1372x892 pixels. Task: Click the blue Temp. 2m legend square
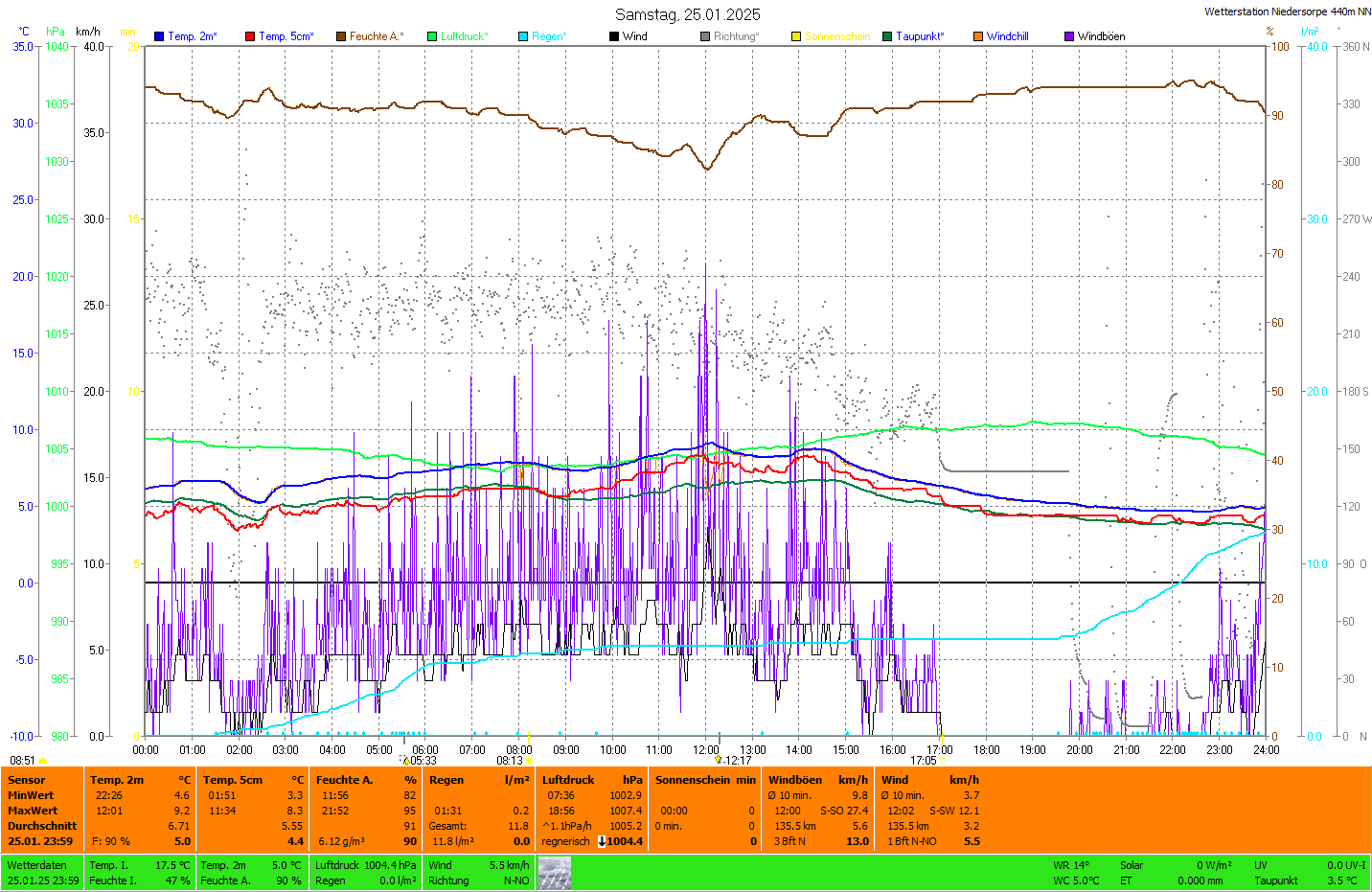point(159,36)
